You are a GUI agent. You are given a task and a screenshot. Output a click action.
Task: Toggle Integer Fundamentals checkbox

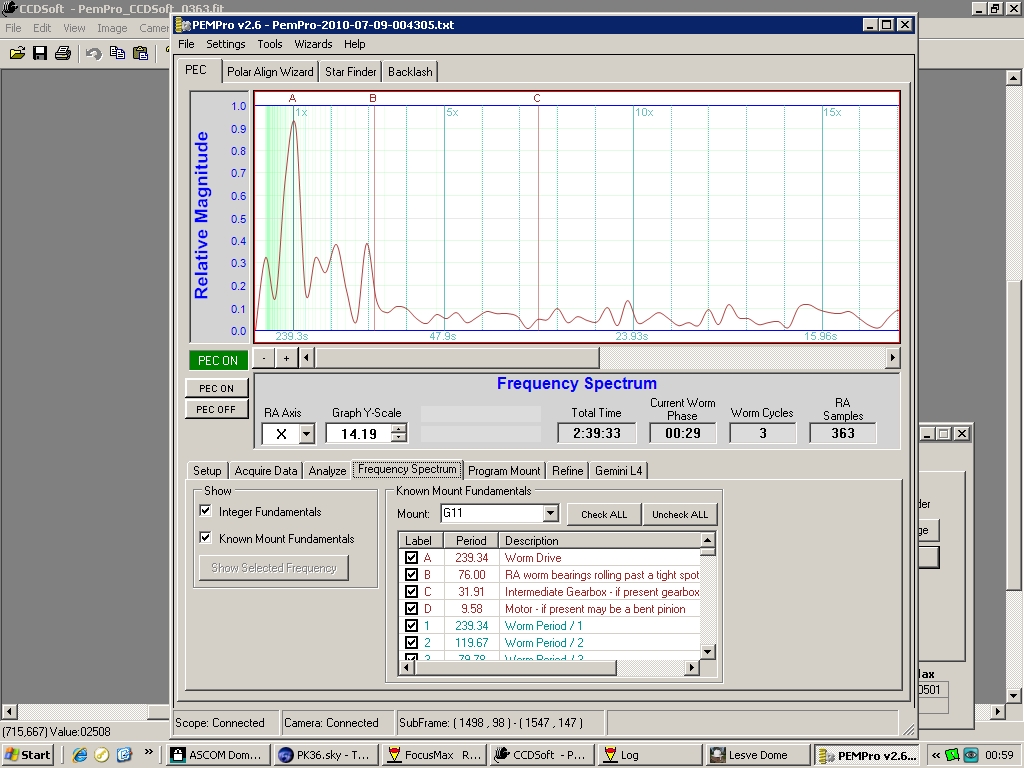[x=205, y=511]
